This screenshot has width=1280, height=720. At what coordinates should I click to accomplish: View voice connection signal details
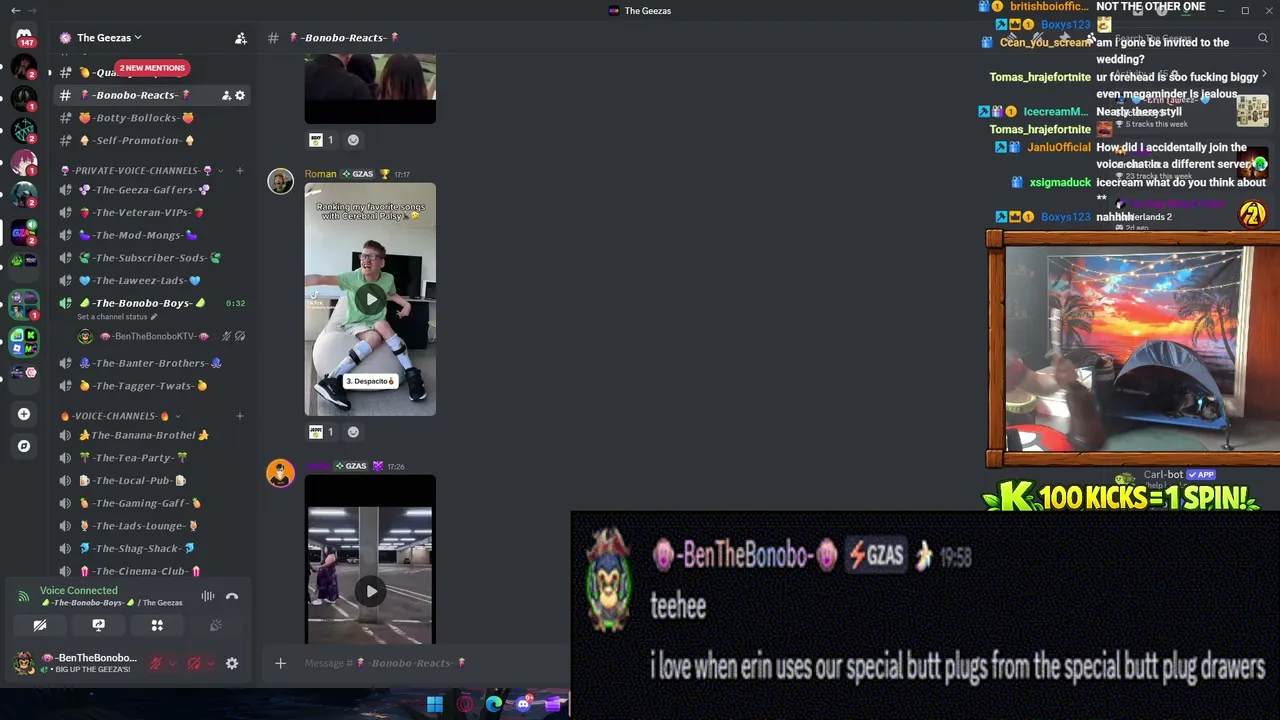tap(23, 597)
